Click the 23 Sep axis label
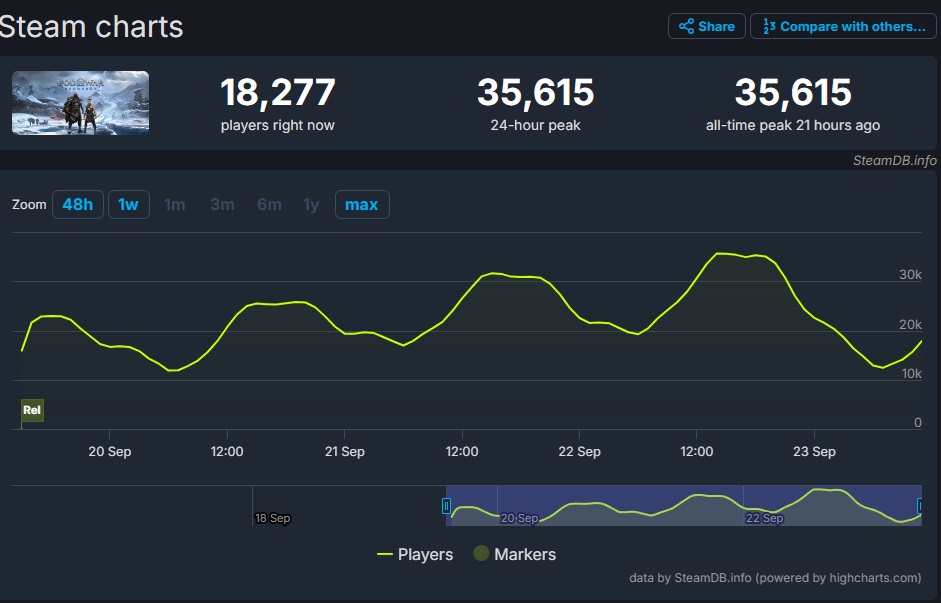 (814, 452)
